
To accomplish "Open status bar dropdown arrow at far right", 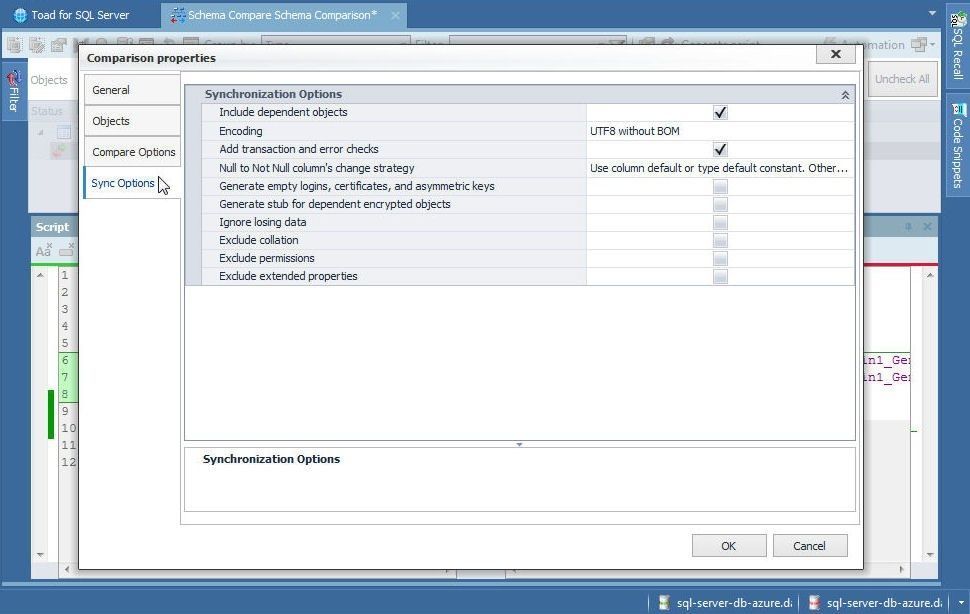I will click(960, 602).
